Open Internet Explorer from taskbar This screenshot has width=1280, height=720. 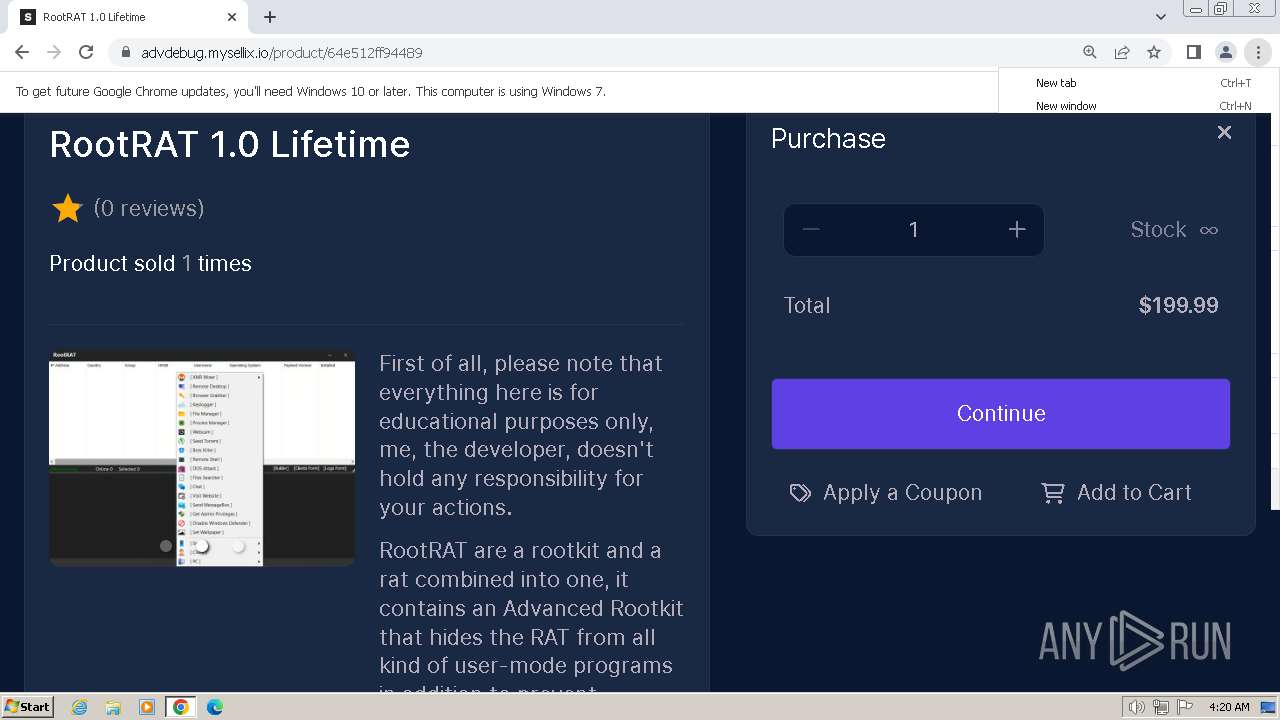[79, 707]
